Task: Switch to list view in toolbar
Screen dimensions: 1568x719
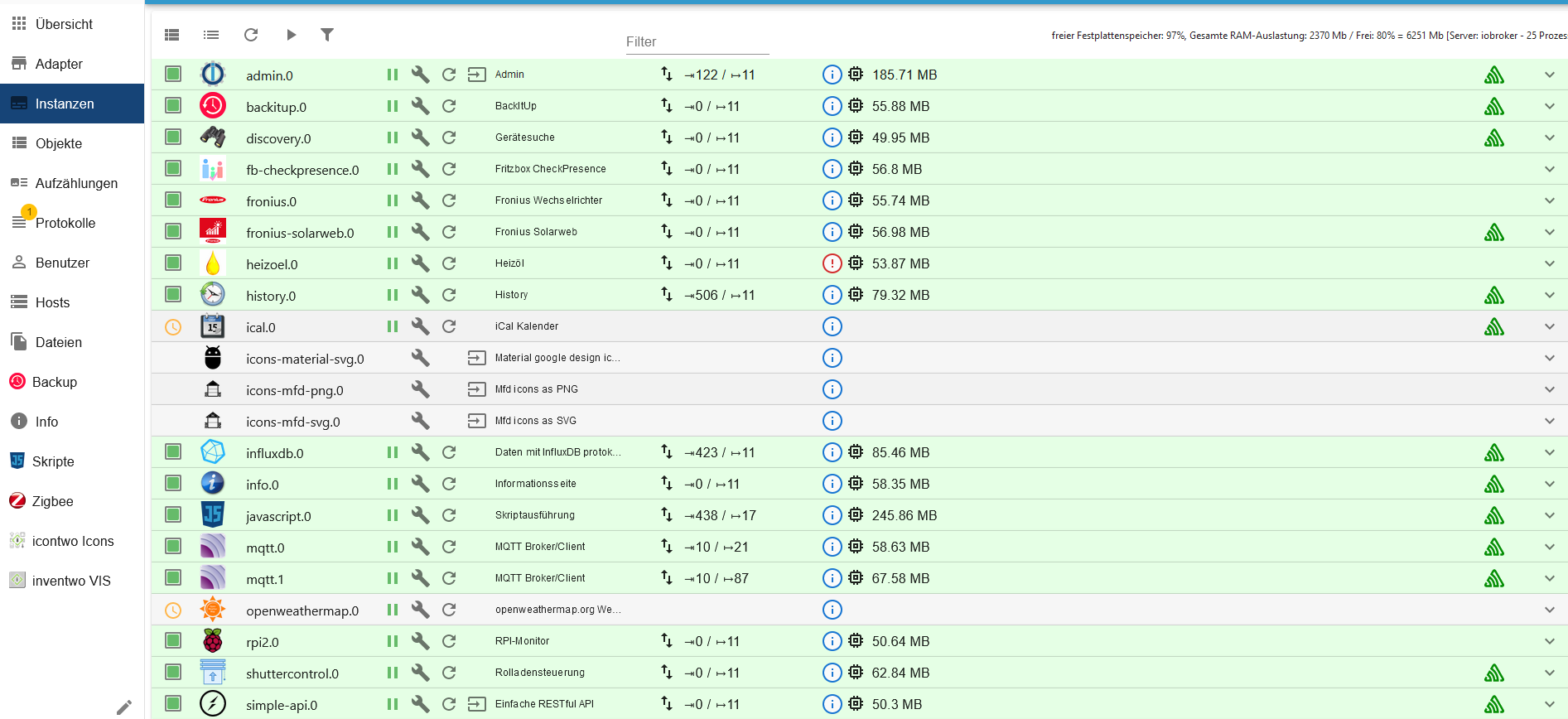Action: (211, 35)
